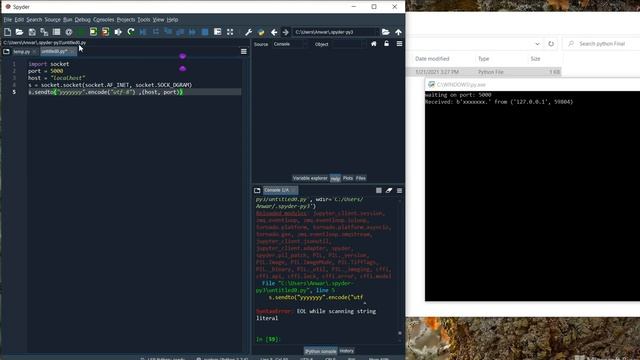Go back with left arrow icon
This screenshot has height=360, width=640.
(x=274, y=32)
